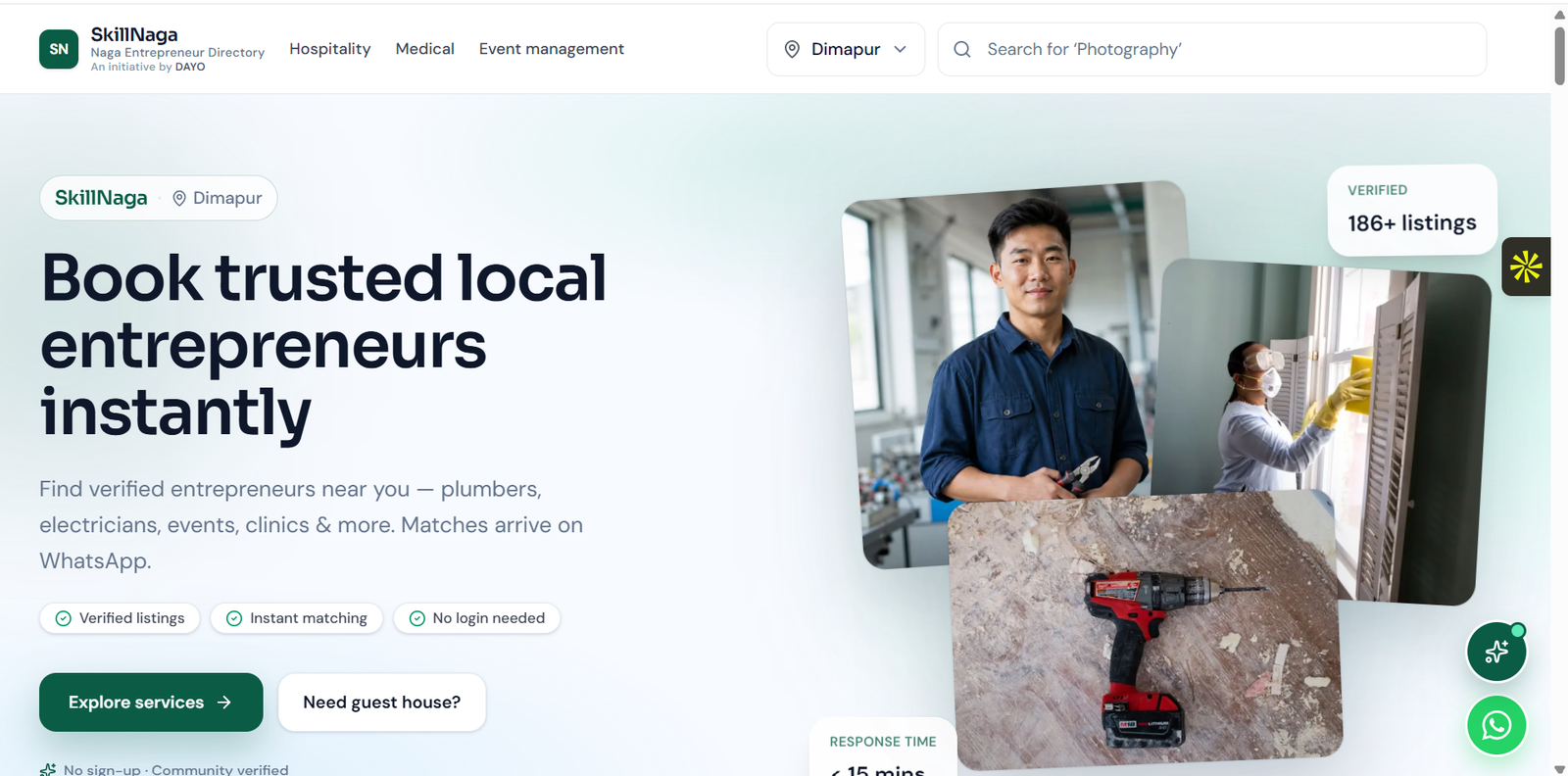The image size is (1568, 776).
Task: Open the Hospitality category
Action: tap(330, 49)
